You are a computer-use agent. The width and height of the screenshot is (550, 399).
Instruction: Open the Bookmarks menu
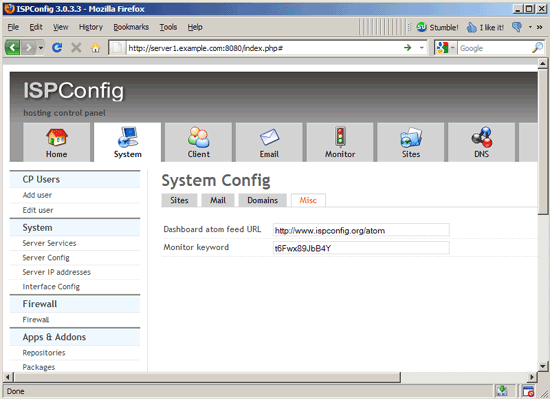click(131, 27)
